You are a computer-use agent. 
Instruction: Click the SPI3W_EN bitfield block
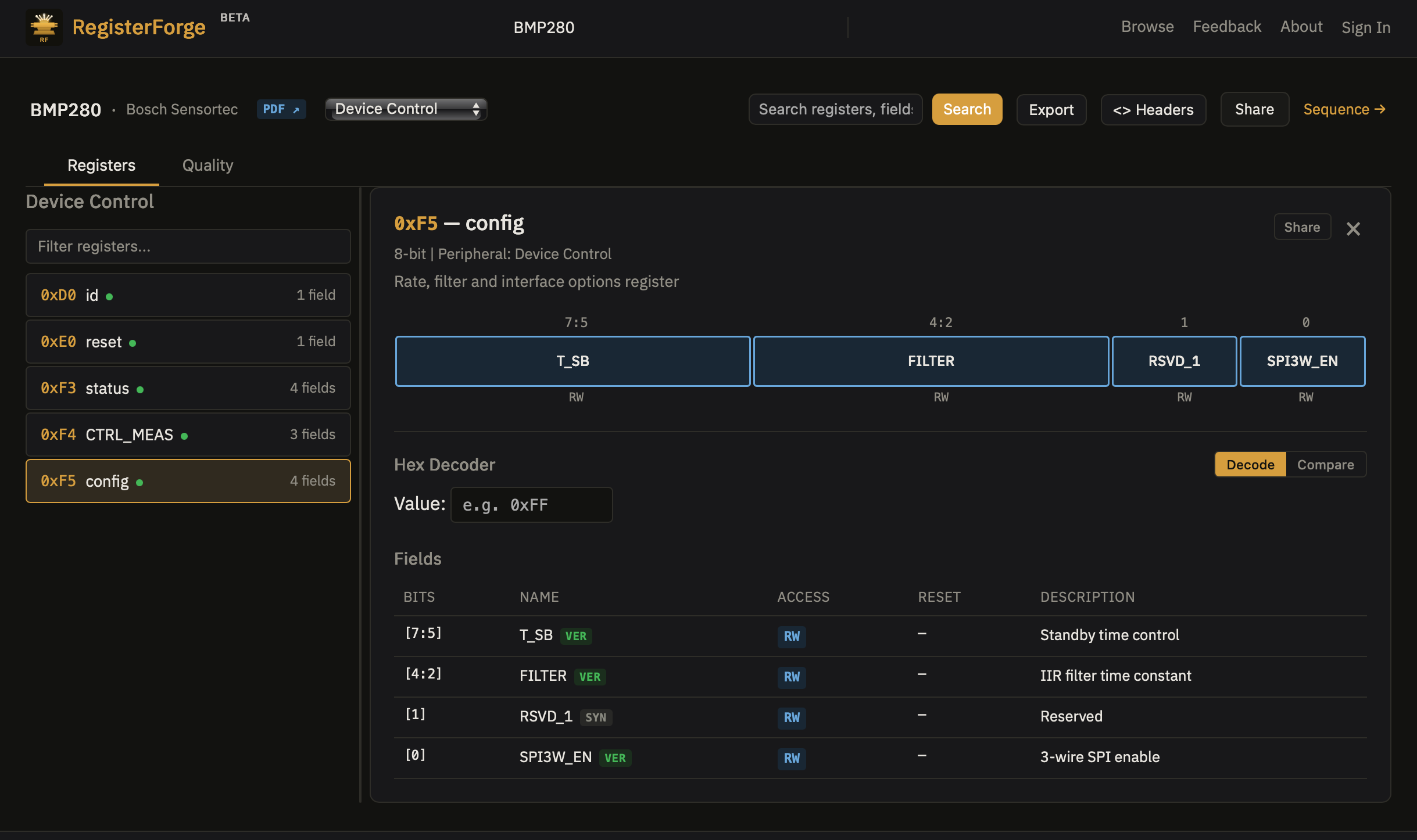1302,361
